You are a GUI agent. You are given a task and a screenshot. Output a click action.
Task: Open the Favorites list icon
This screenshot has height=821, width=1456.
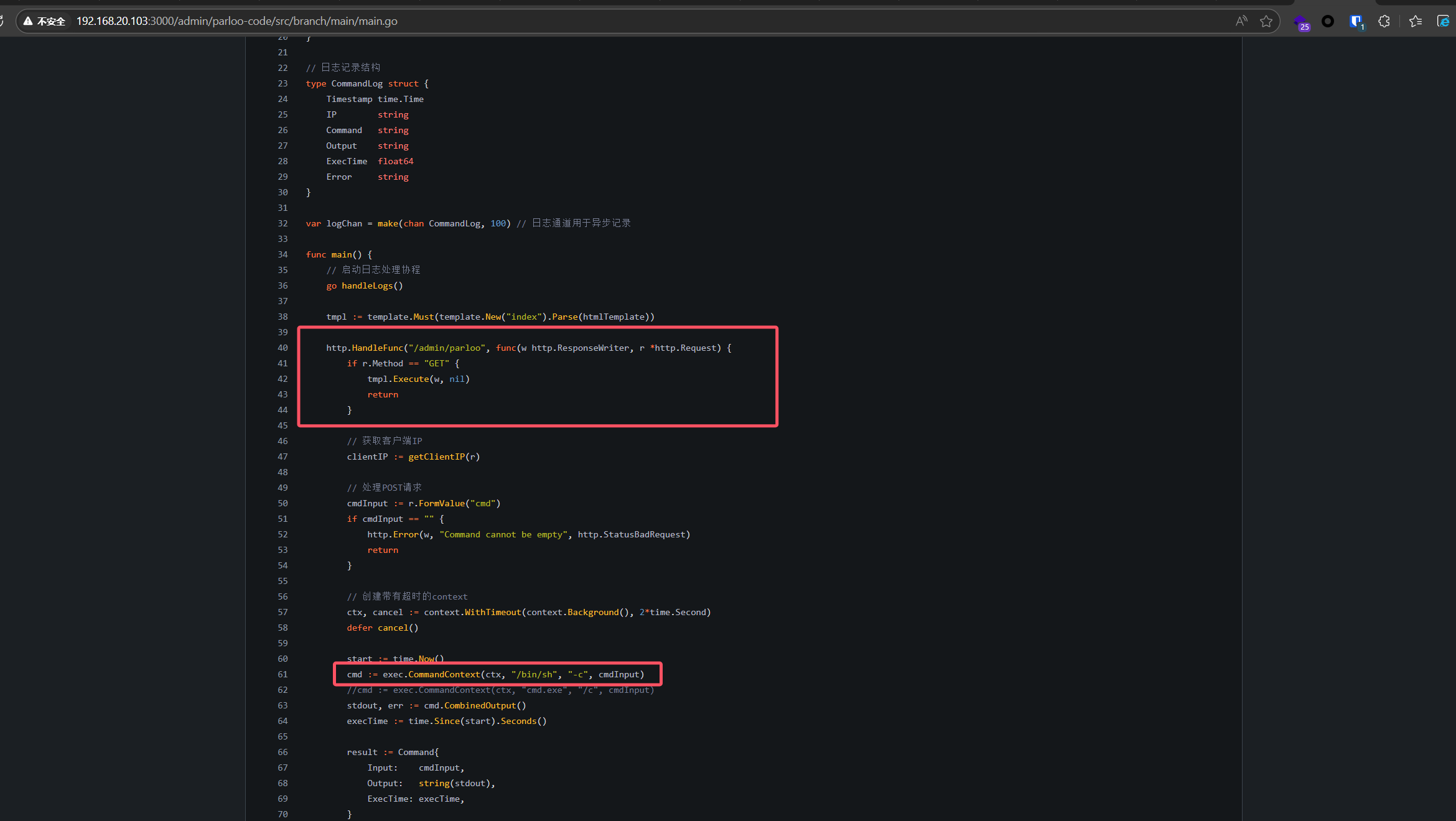[1416, 21]
